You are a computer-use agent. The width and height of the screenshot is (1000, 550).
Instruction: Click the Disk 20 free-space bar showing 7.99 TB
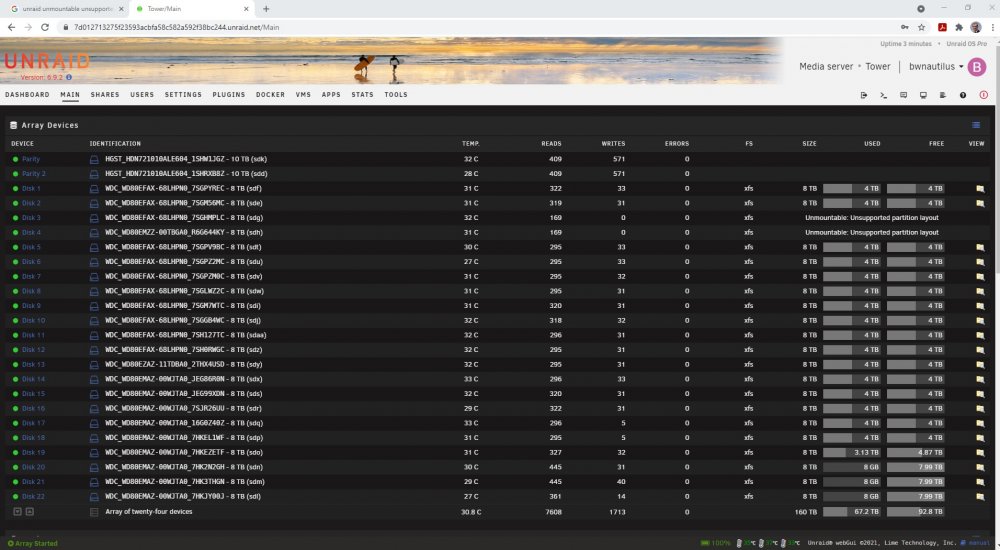pos(915,468)
